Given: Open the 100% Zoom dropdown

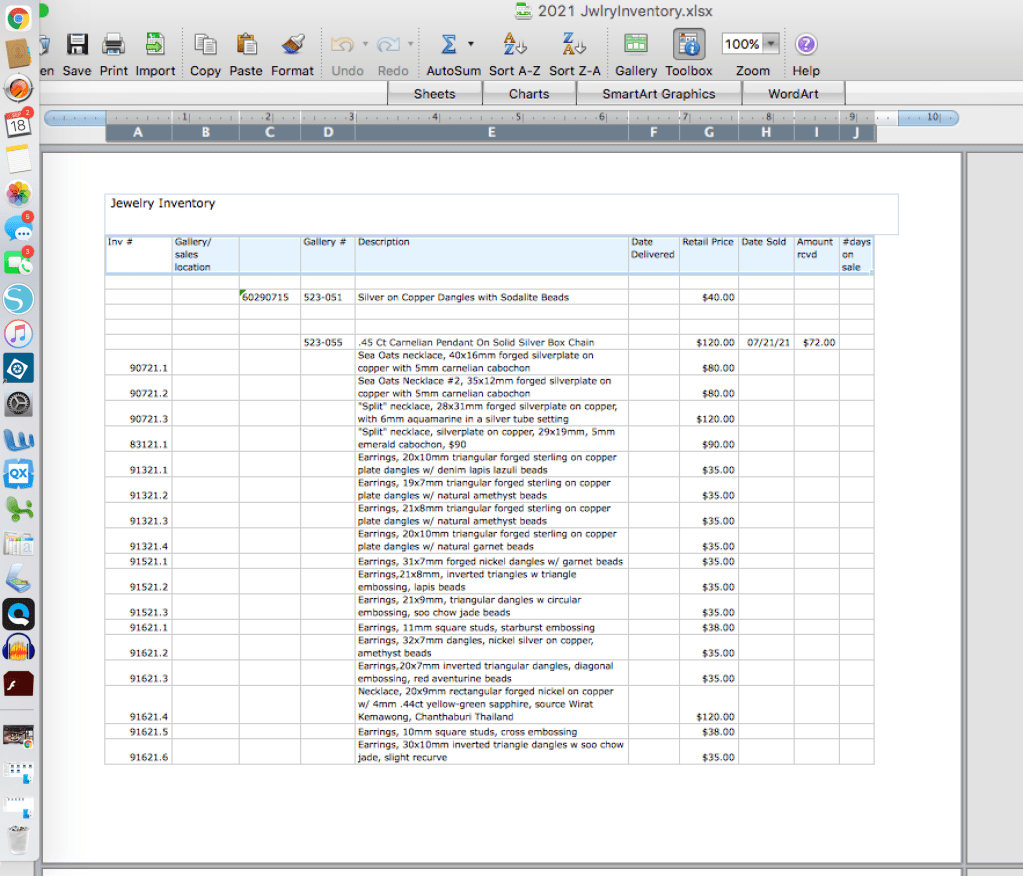Looking at the screenshot, I should point(771,44).
